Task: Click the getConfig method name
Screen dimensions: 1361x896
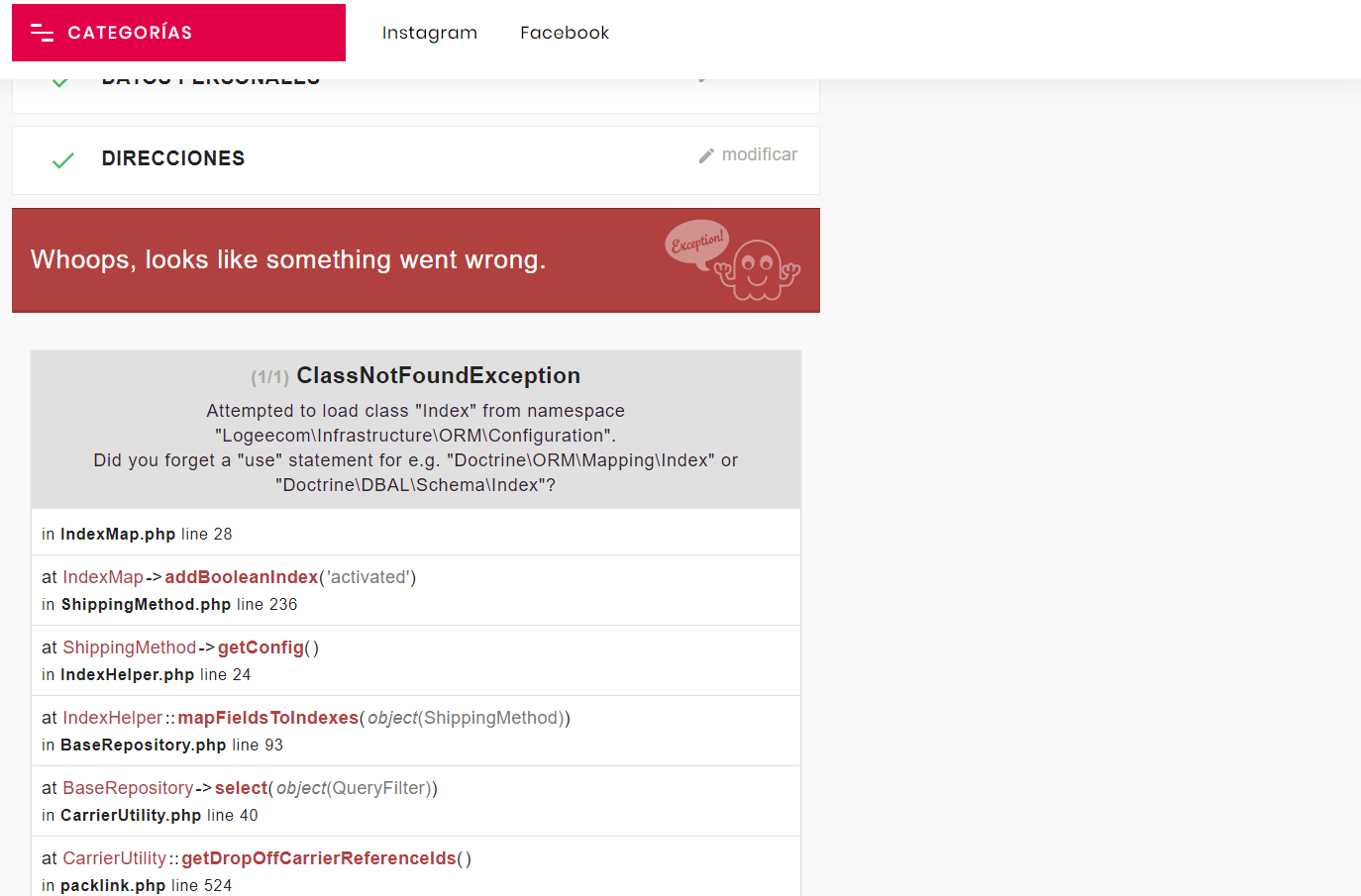Action: coord(261,647)
